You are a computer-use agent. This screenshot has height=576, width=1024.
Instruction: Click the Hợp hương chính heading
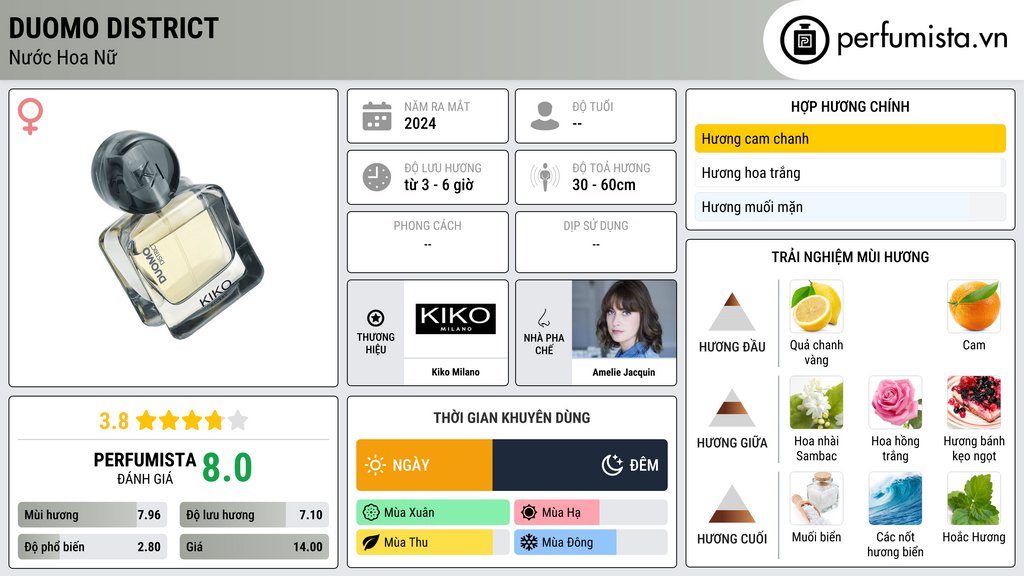pyautogui.click(x=850, y=106)
